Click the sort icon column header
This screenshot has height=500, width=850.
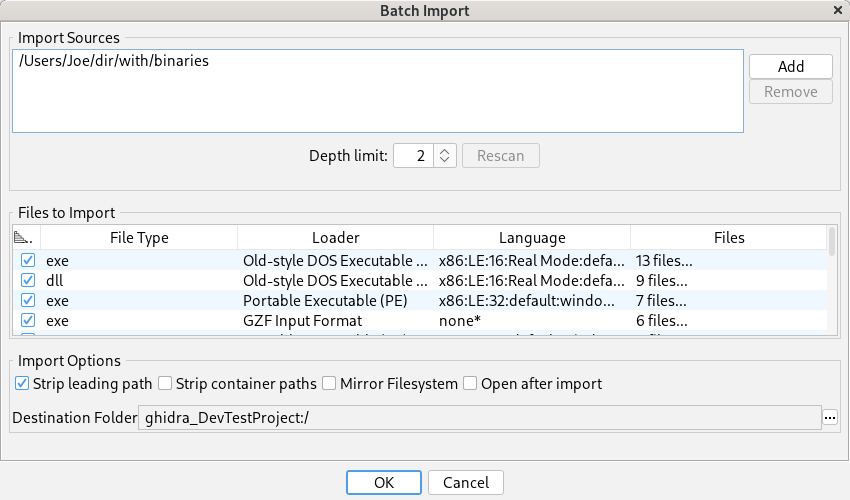pyautogui.click(x=24, y=238)
